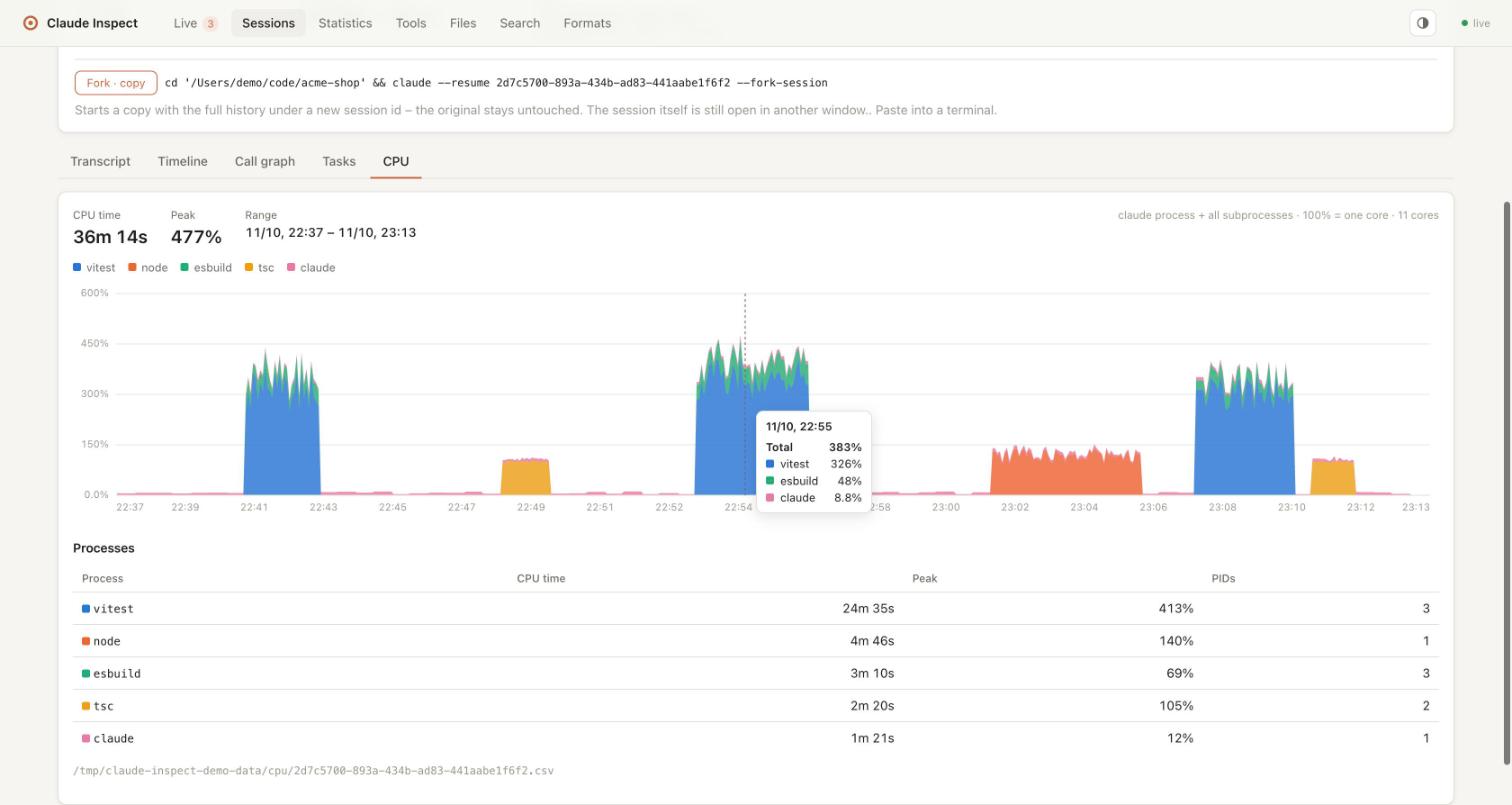Toggle the node legend entry
The image size is (1512, 805).
[x=148, y=268]
